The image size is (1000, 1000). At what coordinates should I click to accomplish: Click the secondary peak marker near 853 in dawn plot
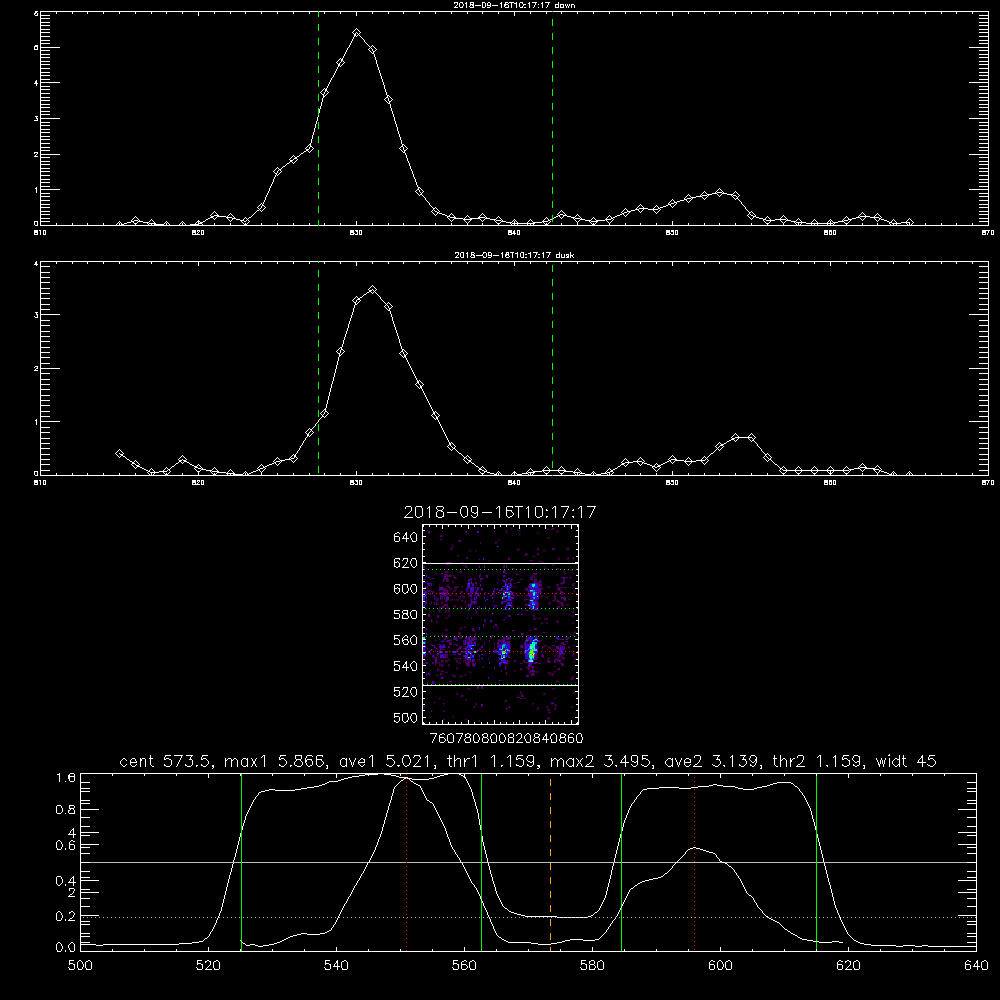(x=719, y=192)
